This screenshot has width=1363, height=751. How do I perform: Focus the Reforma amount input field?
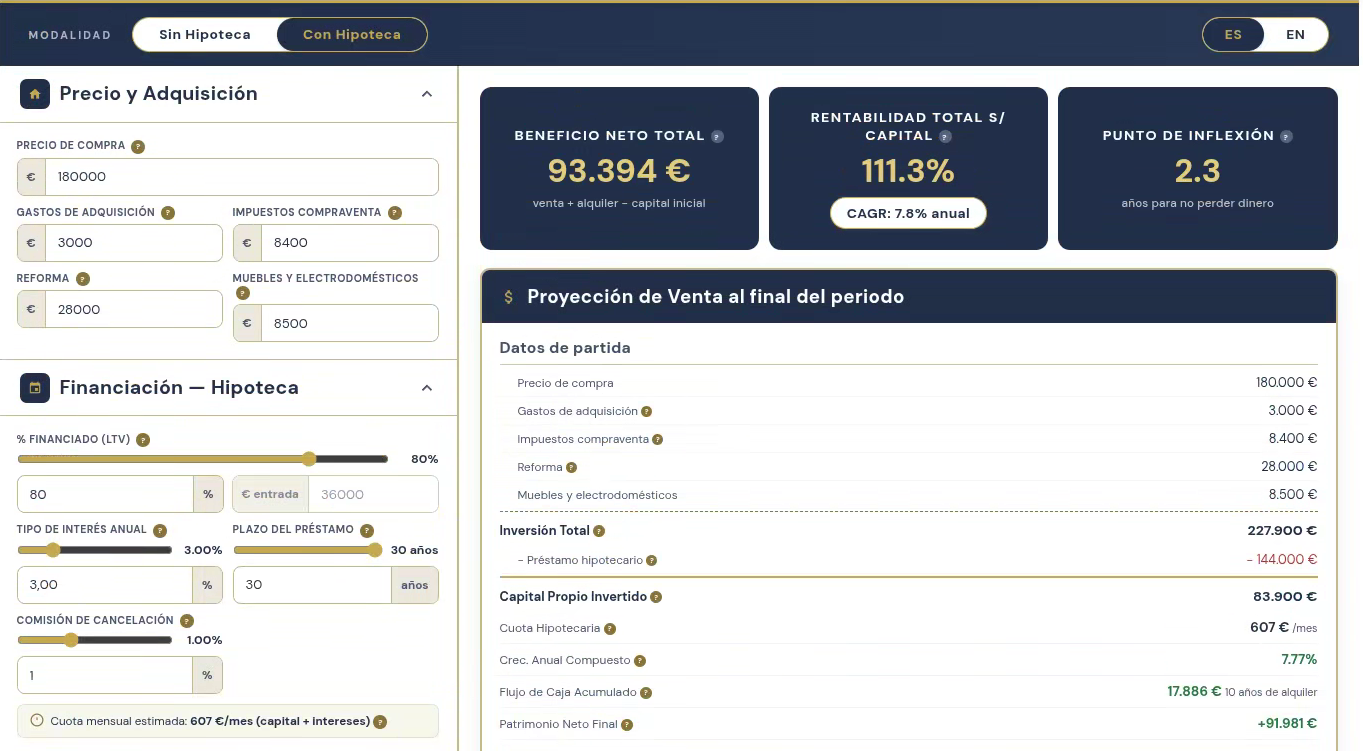[120, 309]
